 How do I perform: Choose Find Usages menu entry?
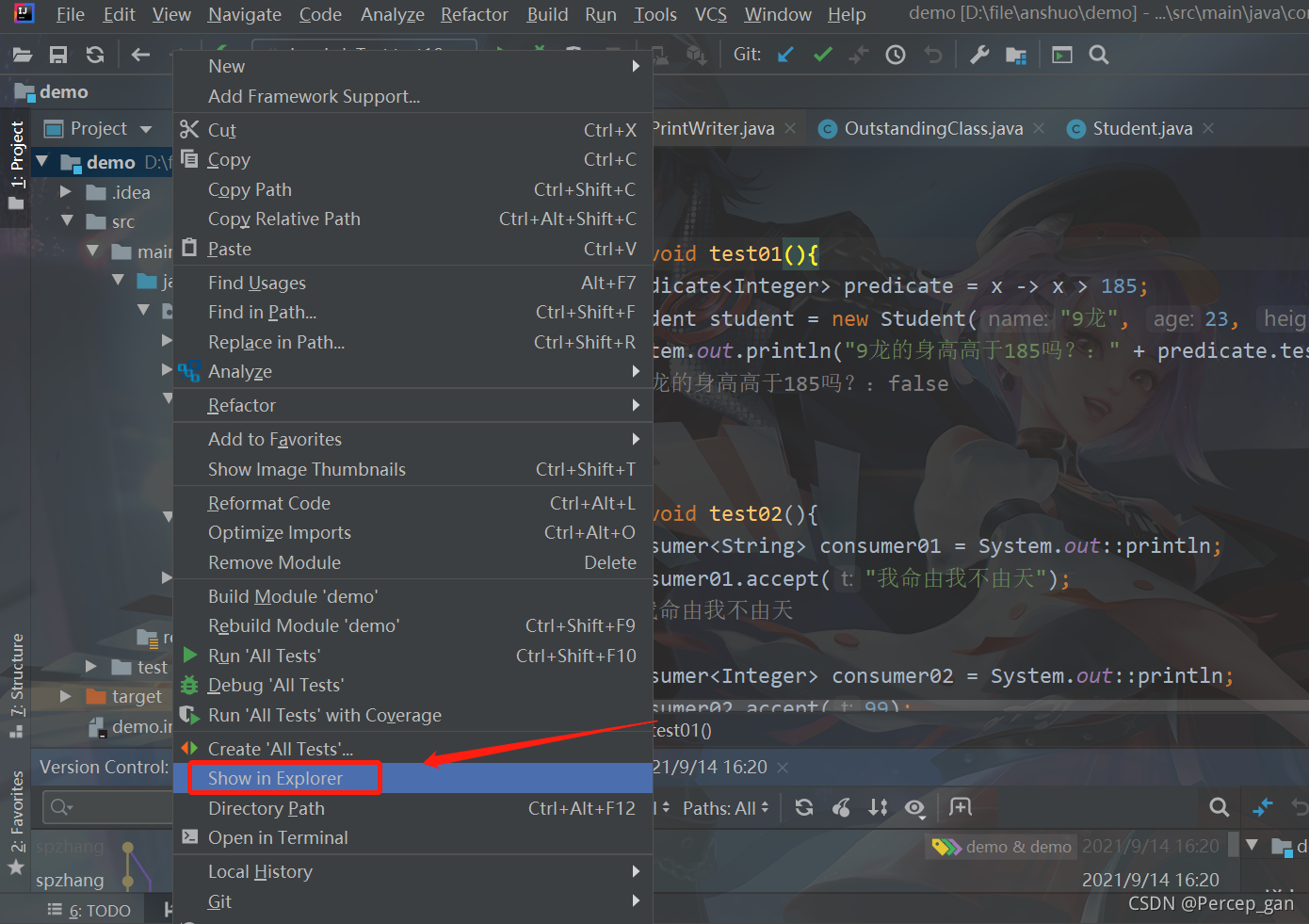[x=412, y=283]
